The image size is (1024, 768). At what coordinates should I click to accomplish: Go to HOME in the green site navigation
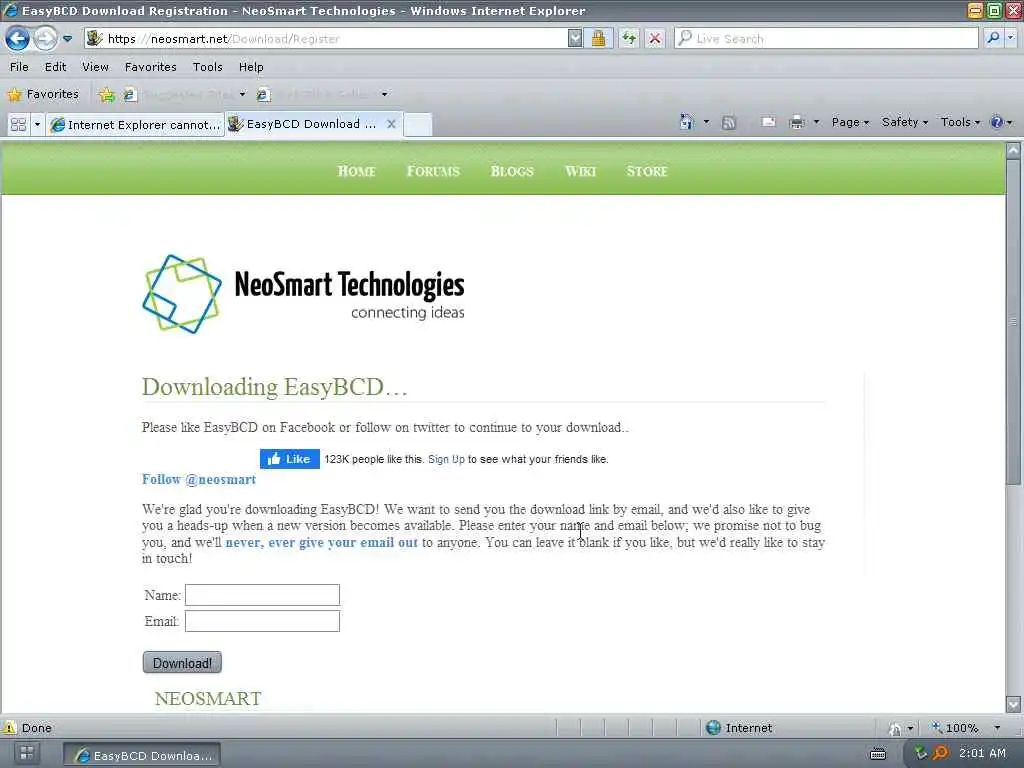[357, 171]
